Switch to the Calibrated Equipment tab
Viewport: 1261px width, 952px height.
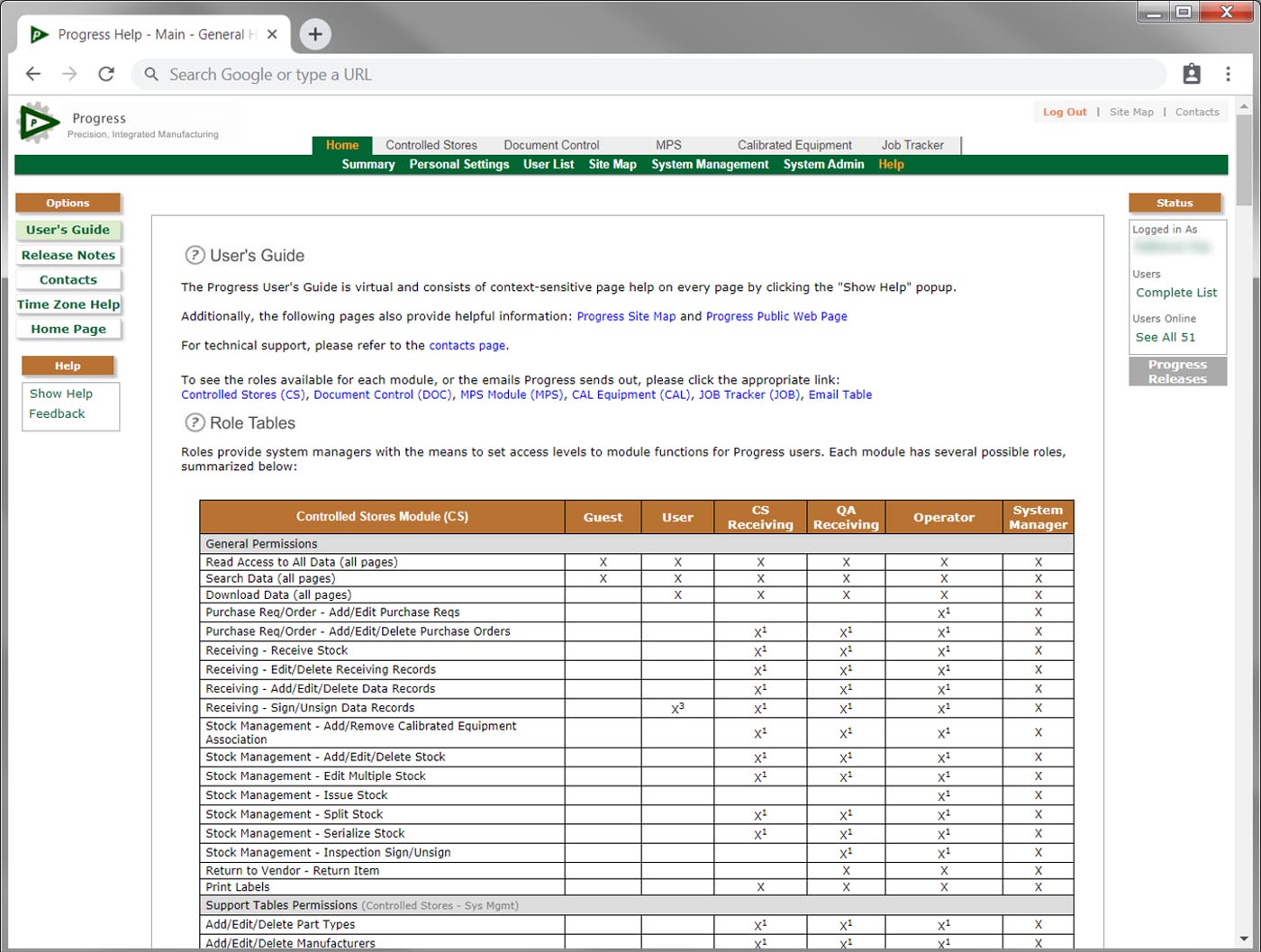(x=794, y=145)
